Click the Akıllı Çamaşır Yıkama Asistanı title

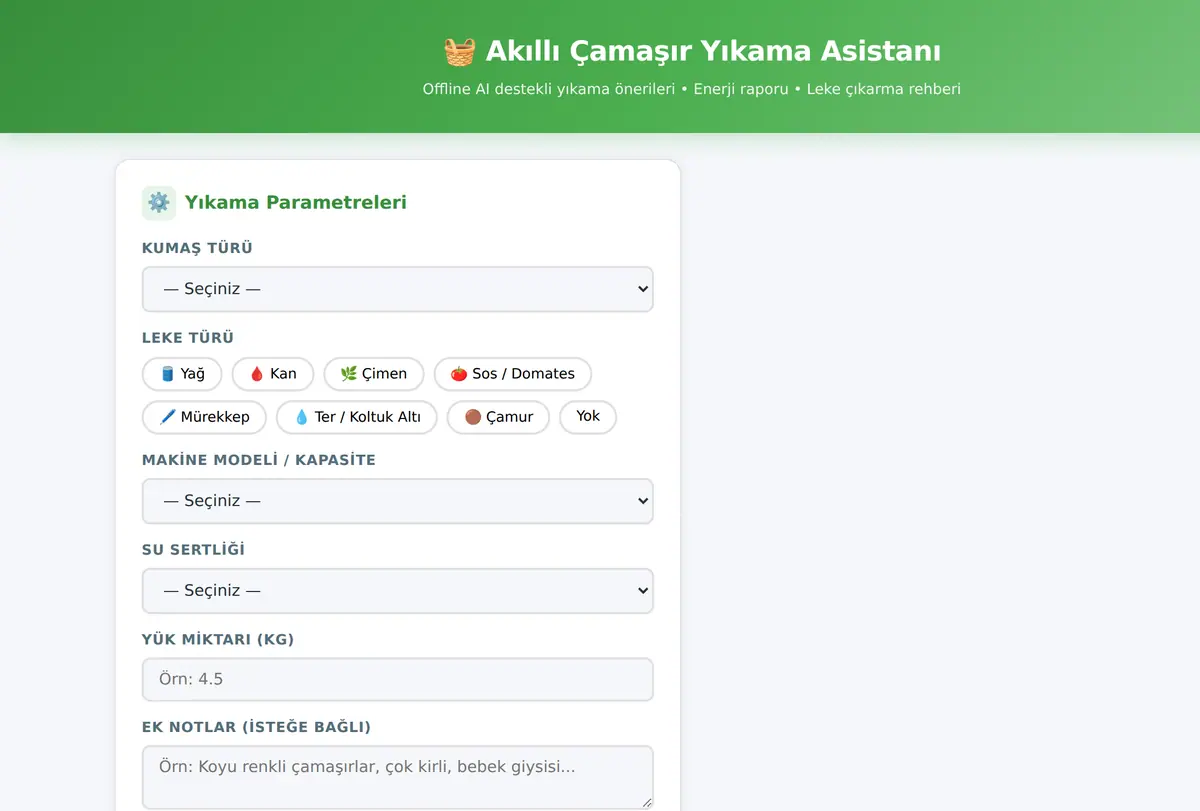[x=713, y=51]
